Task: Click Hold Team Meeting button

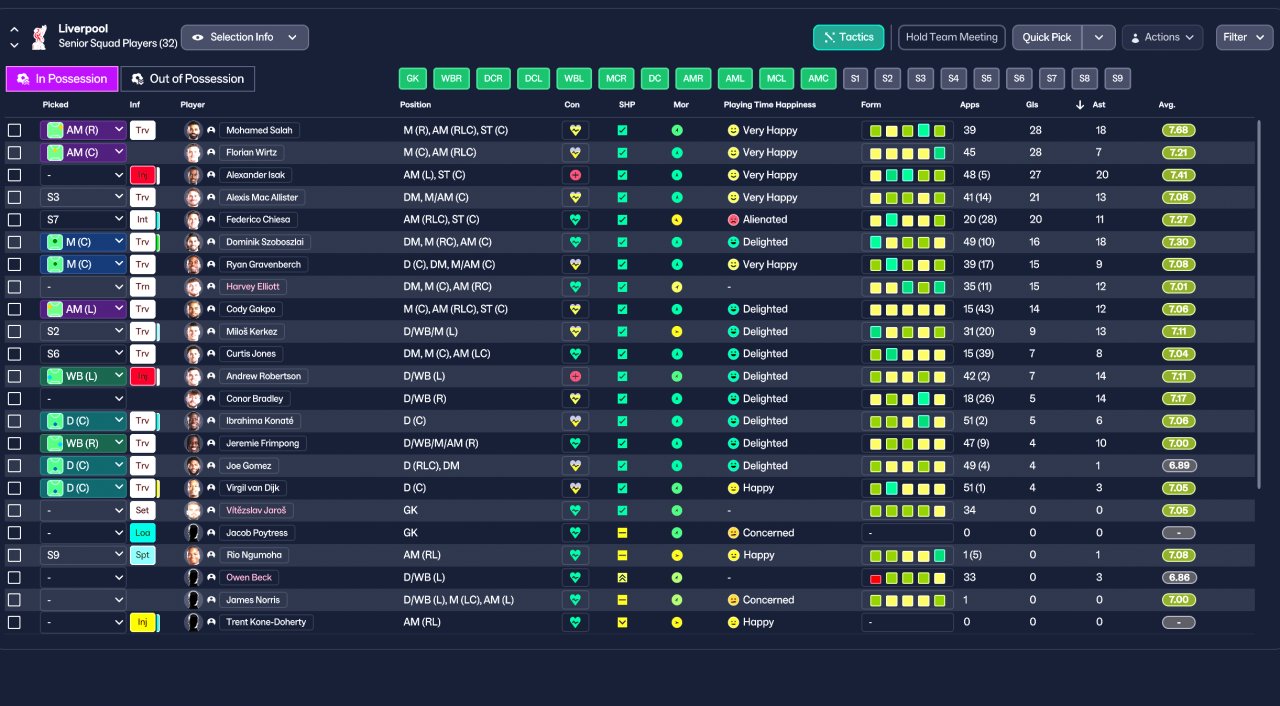Action: [x=952, y=37]
